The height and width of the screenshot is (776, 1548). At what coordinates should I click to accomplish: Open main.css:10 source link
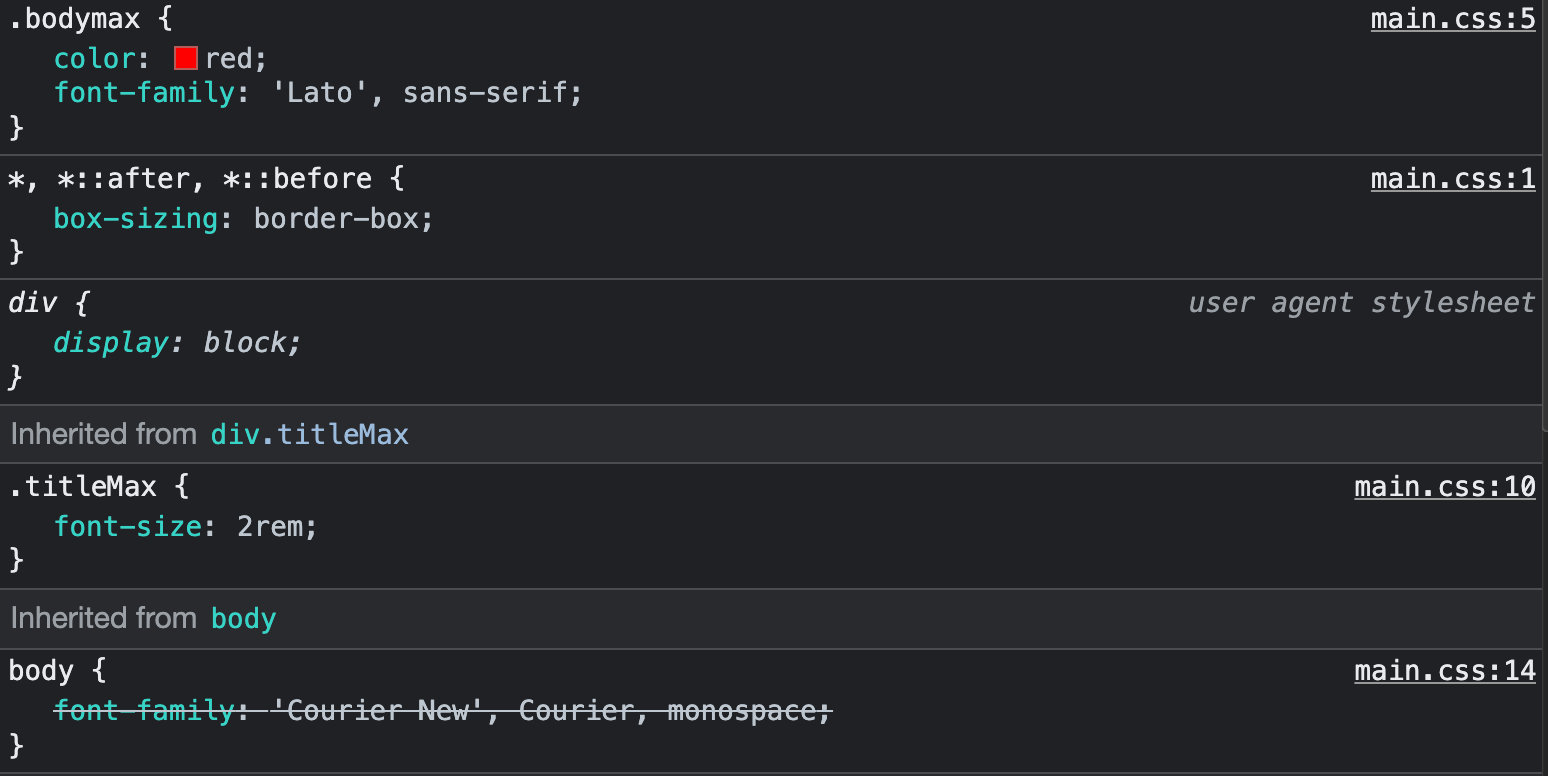point(1444,486)
